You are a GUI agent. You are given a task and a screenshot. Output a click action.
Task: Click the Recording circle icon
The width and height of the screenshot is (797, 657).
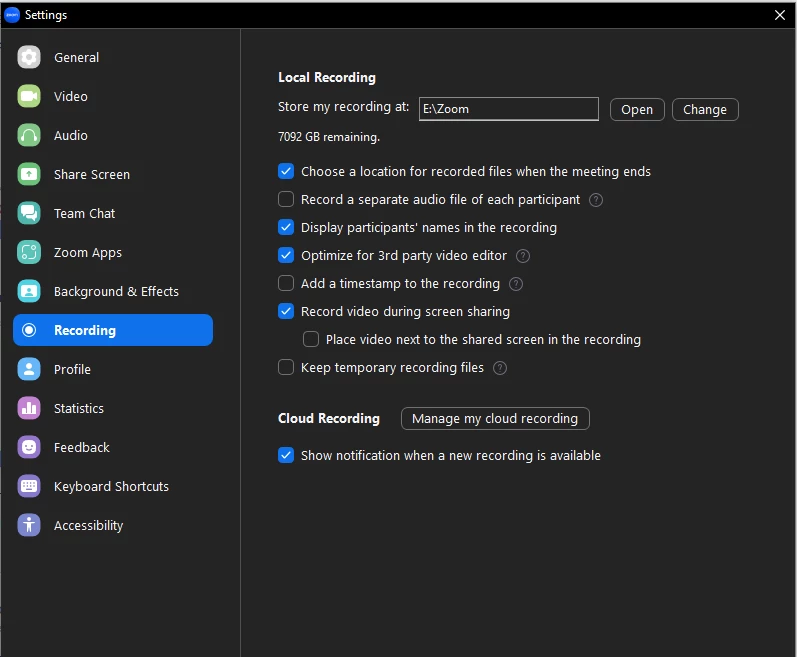point(29,330)
